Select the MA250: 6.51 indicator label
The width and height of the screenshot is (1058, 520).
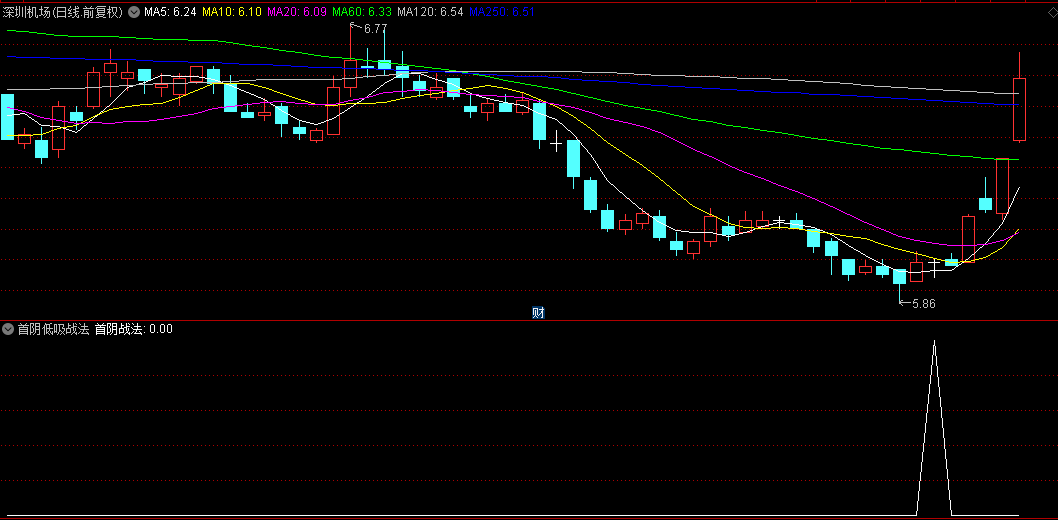pos(501,11)
